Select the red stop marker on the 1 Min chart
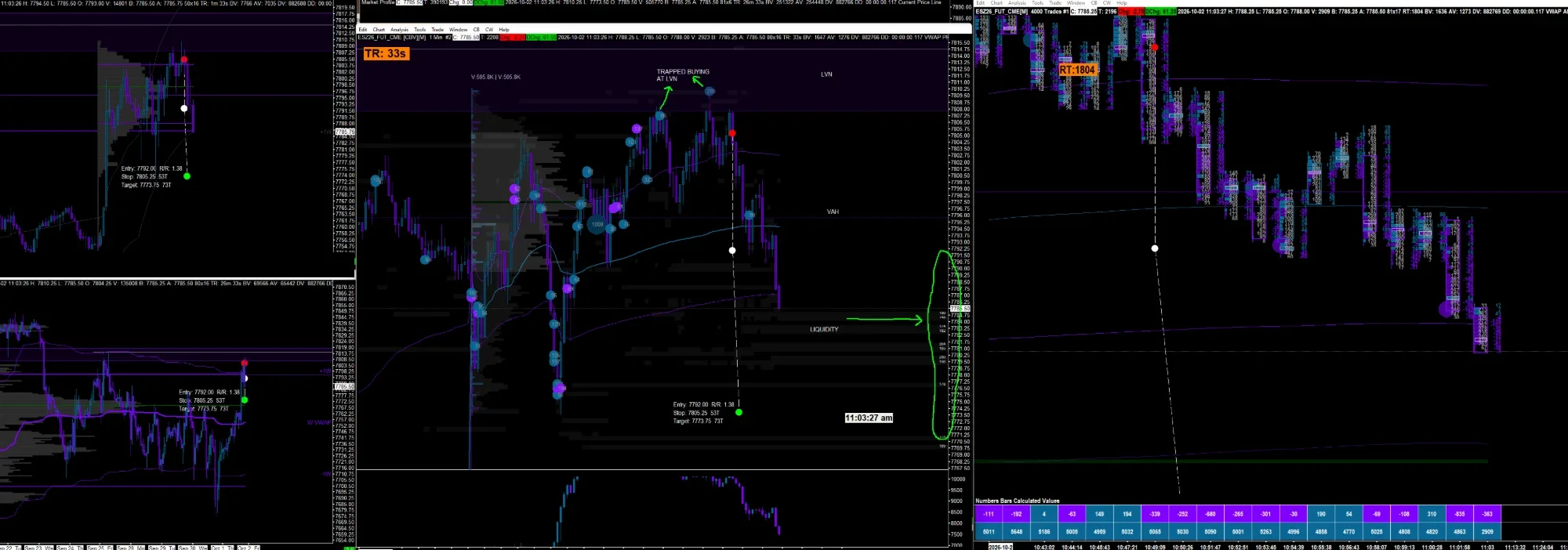The height and width of the screenshot is (550, 1568). pos(732,133)
